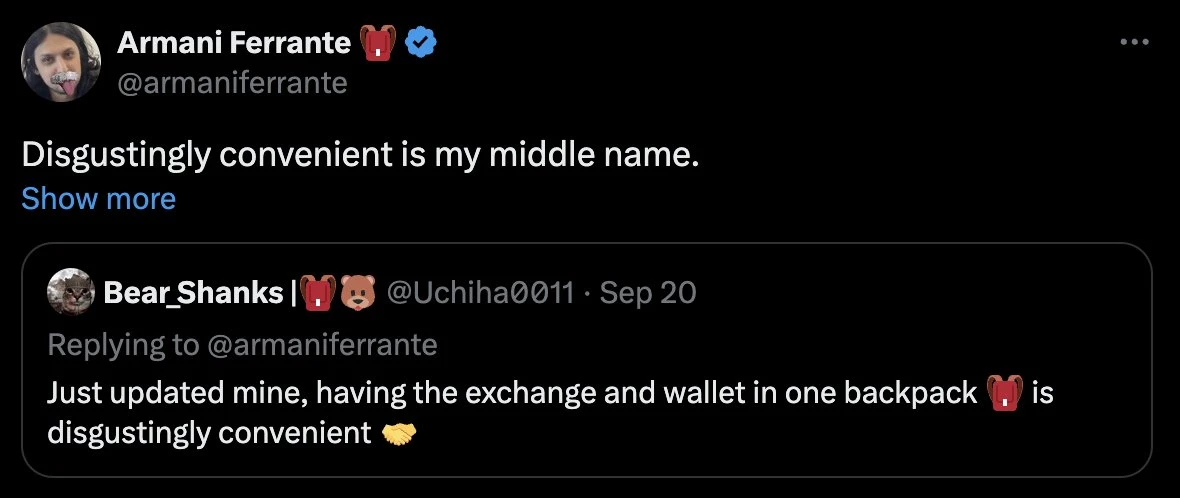Click the Bear_Shanks display name
This screenshot has height=498, width=1180.
click(193, 292)
